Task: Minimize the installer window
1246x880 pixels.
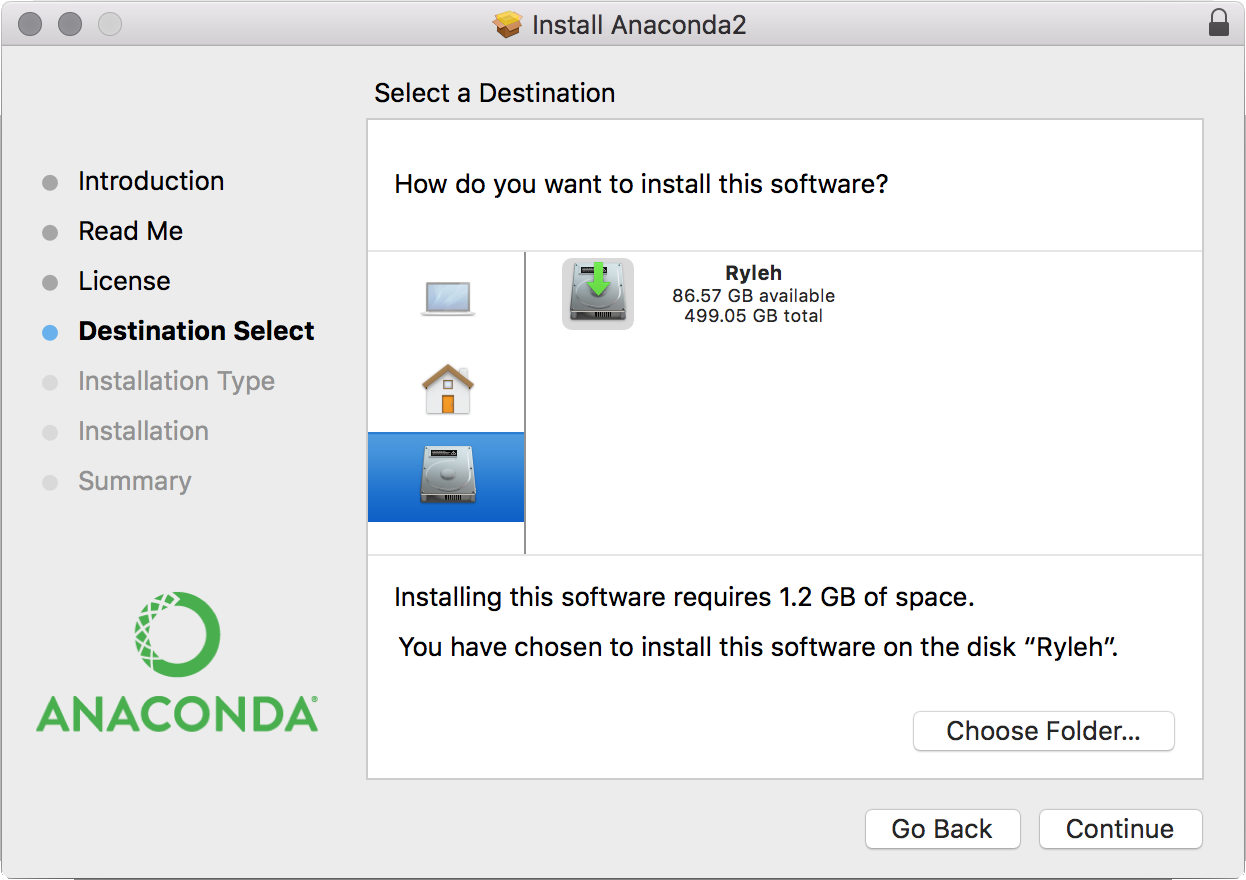Action: [x=69, y=24]
